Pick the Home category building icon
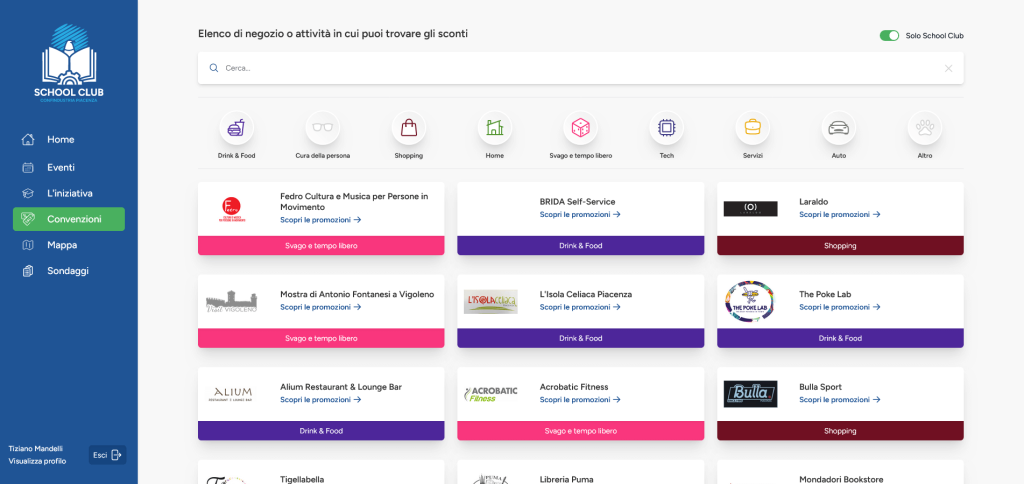The width and height of the screenshot is (1024, 484). [x=494, y=127]
